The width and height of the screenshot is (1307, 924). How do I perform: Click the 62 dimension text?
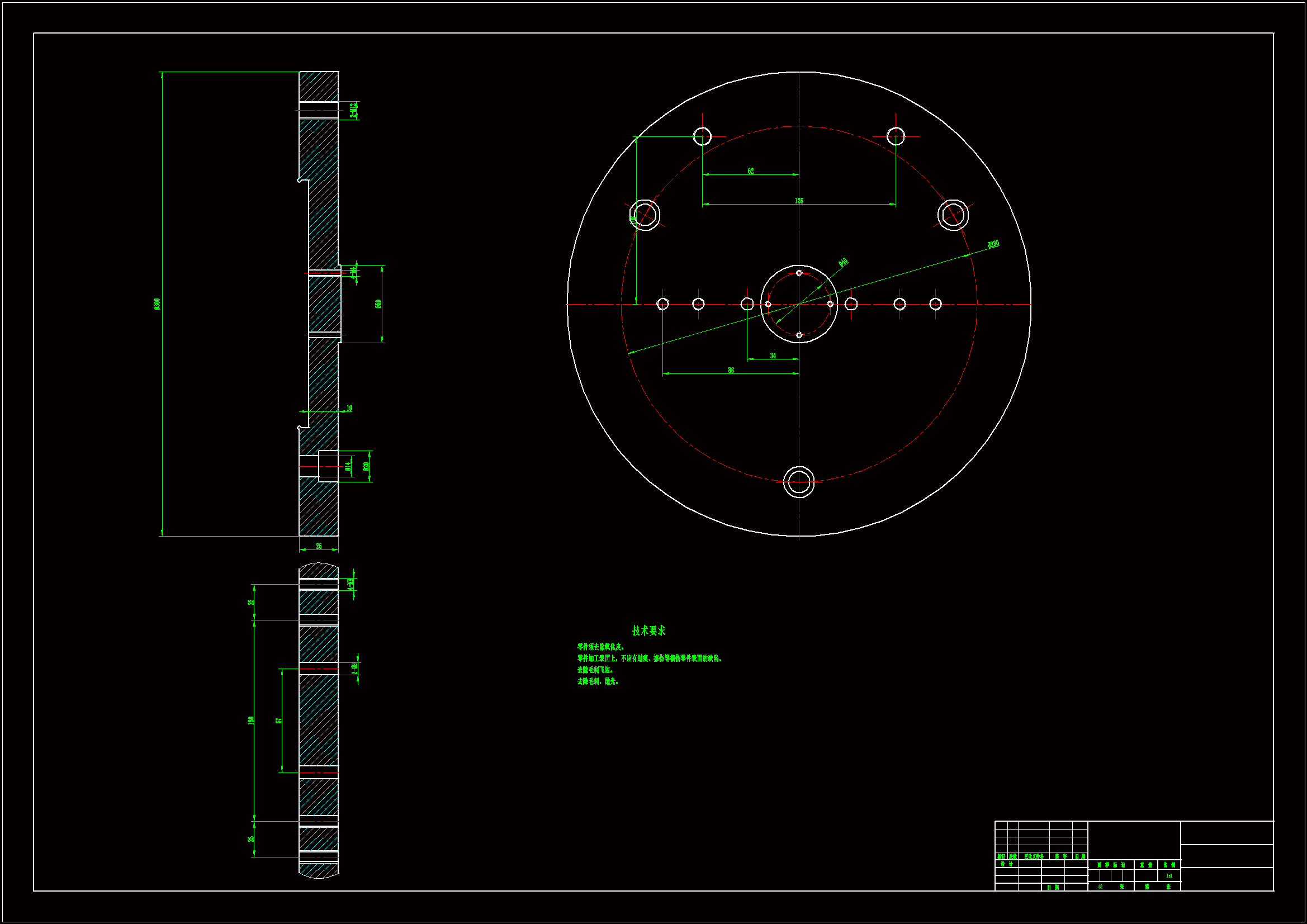click(x=750, y=171)
